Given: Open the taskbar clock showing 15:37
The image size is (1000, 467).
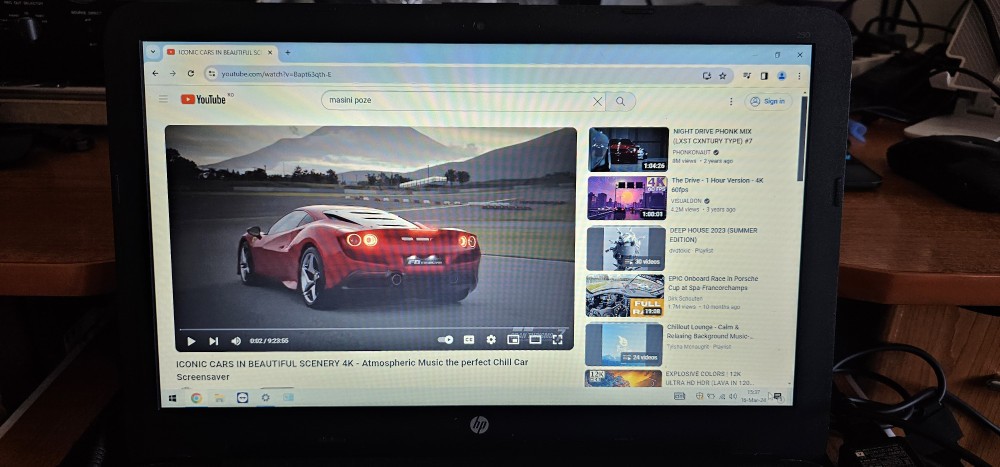Looking at the screenshot, I should coord(753,396).
